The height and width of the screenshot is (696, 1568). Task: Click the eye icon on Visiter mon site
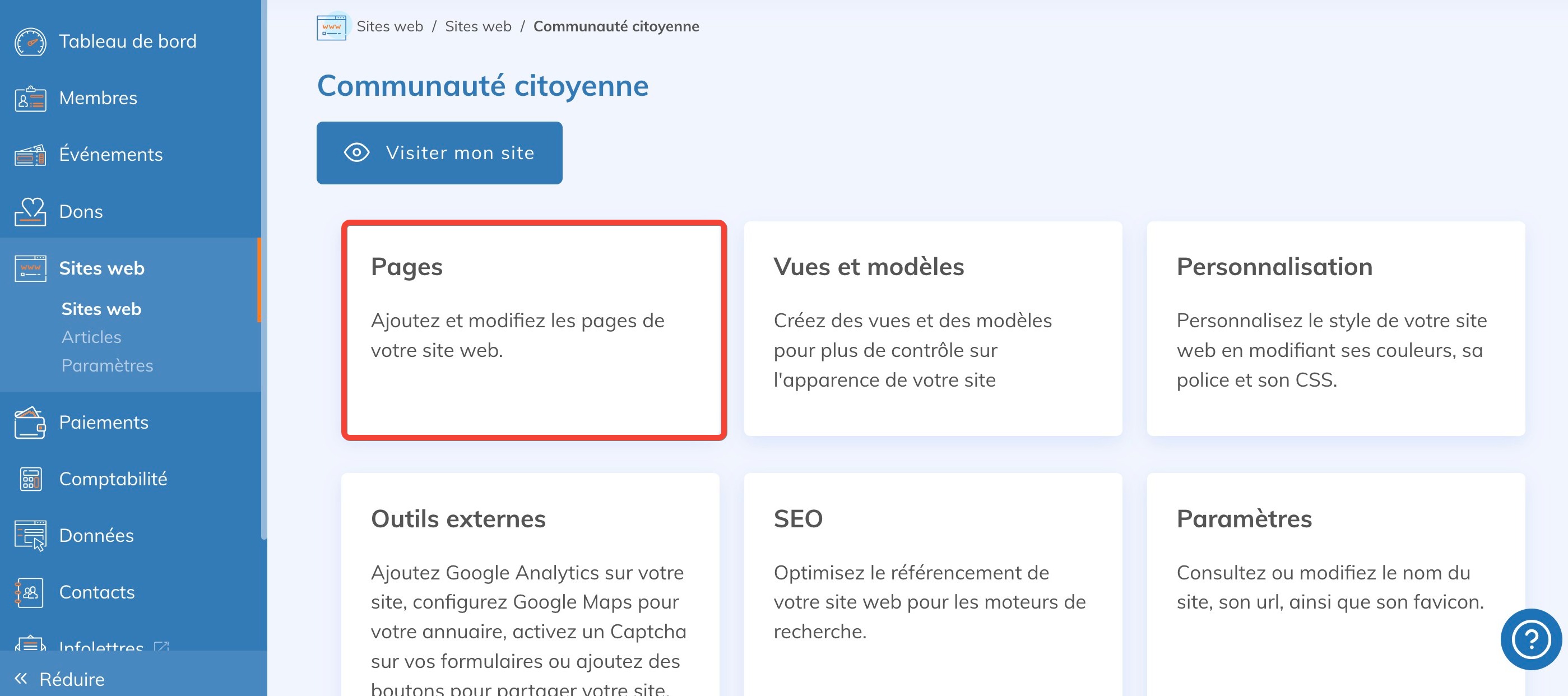click(x=356, y=153)
